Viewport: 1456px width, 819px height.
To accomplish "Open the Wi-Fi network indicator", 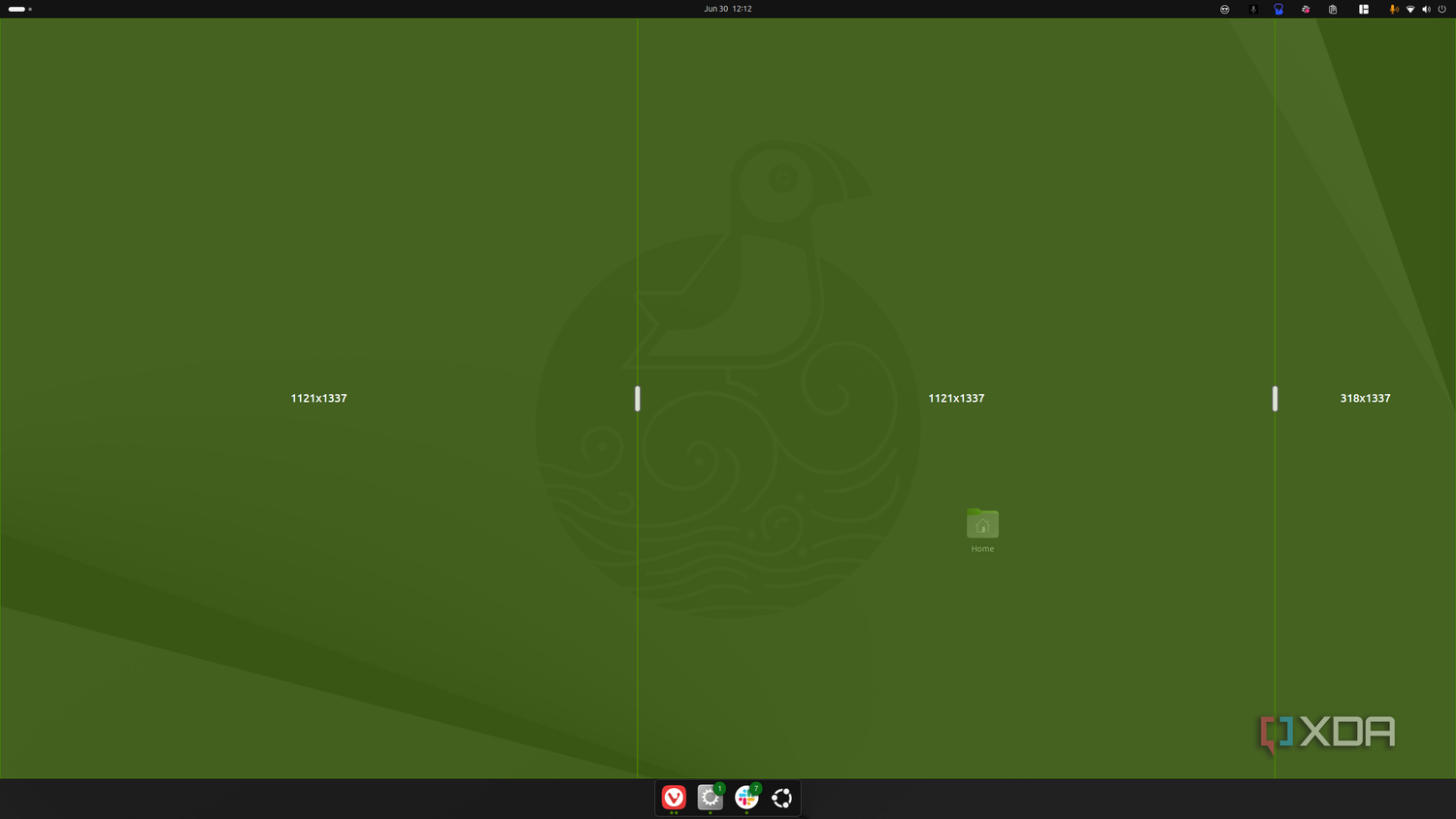I will (1410, 9).
